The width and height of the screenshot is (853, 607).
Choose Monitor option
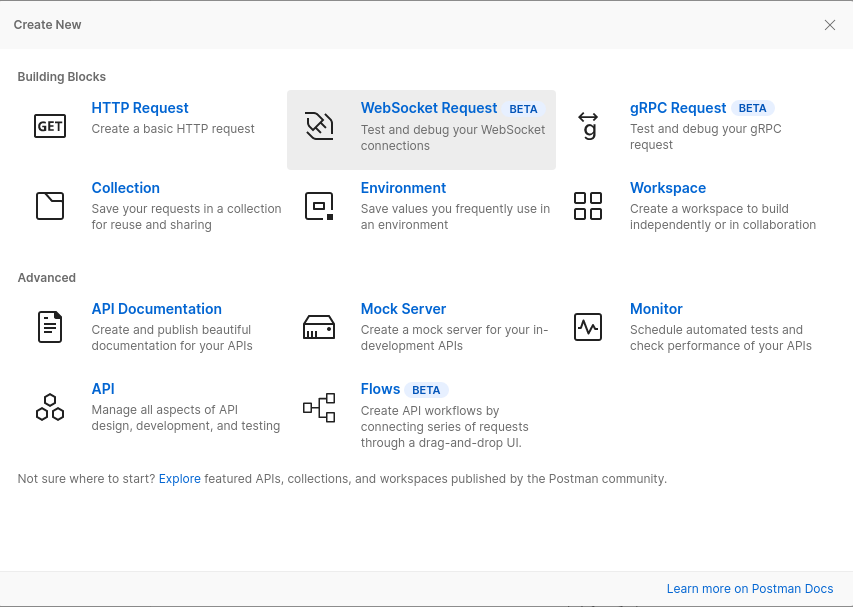click(656, 308)
